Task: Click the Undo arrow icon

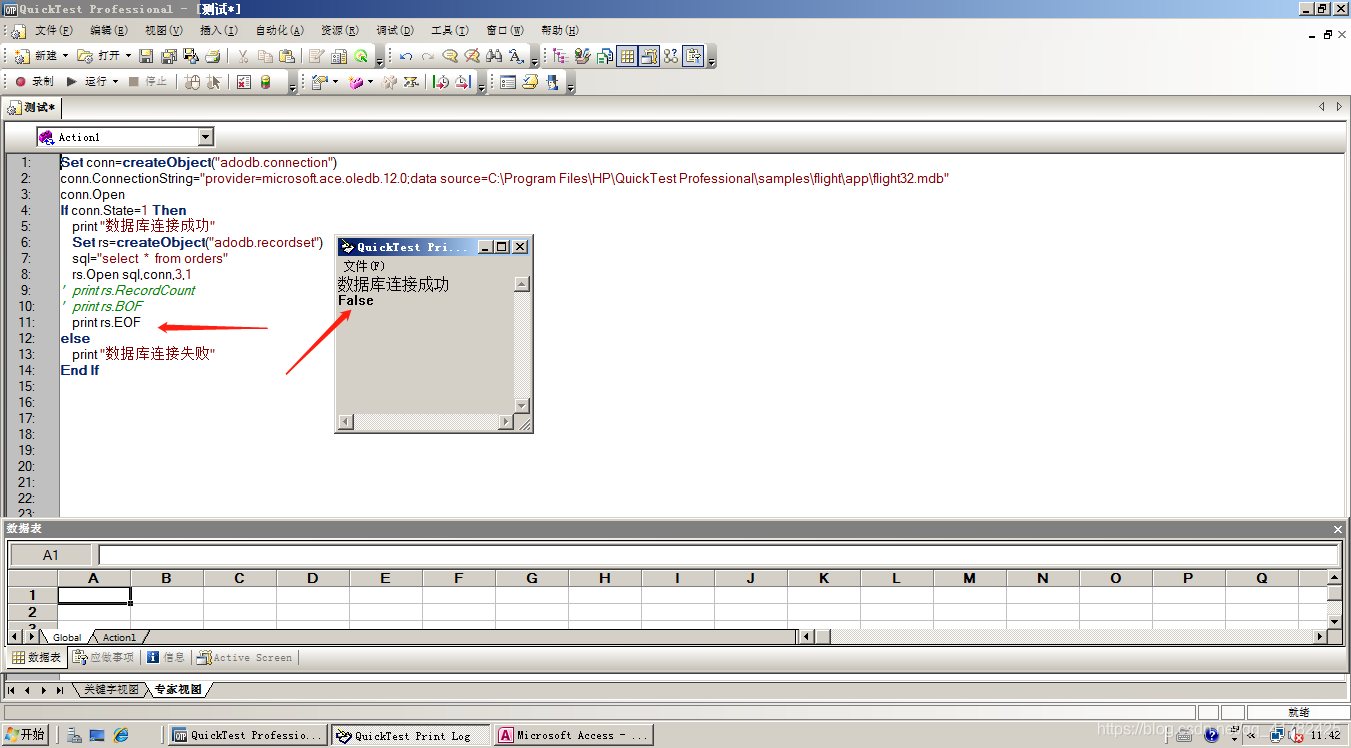Action: click(406, 56)
